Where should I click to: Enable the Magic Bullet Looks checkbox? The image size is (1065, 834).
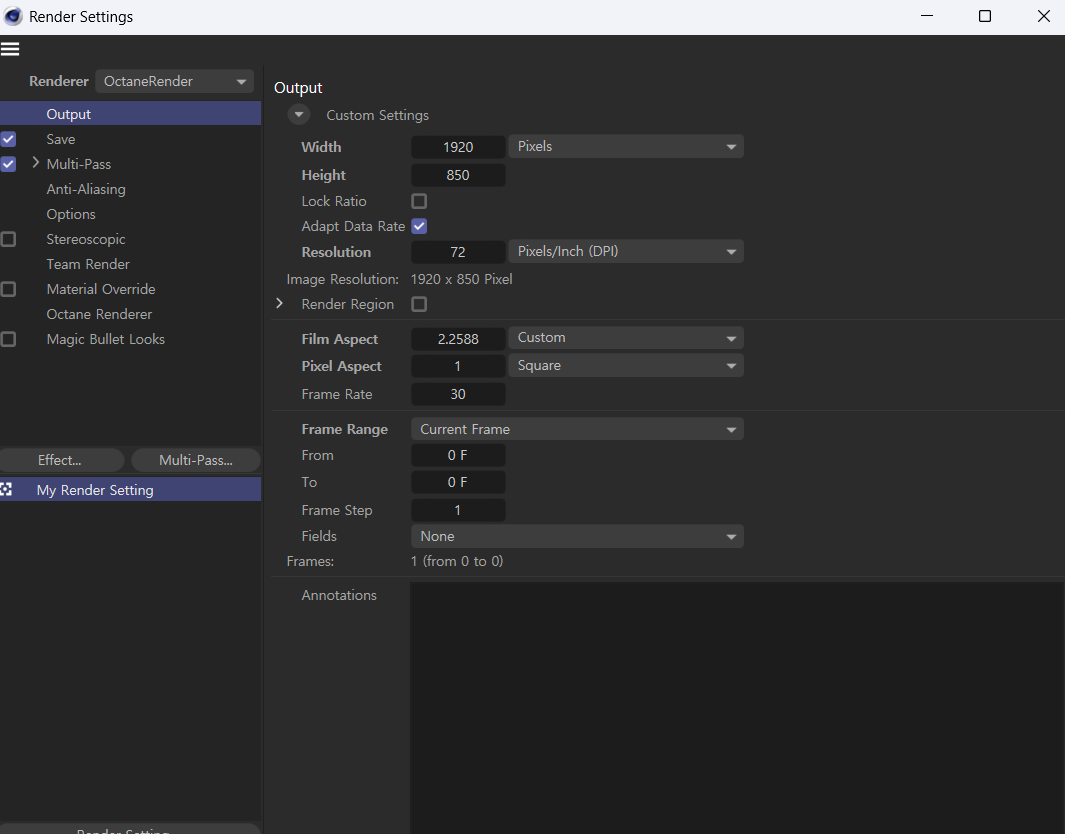tap(8, 339)
